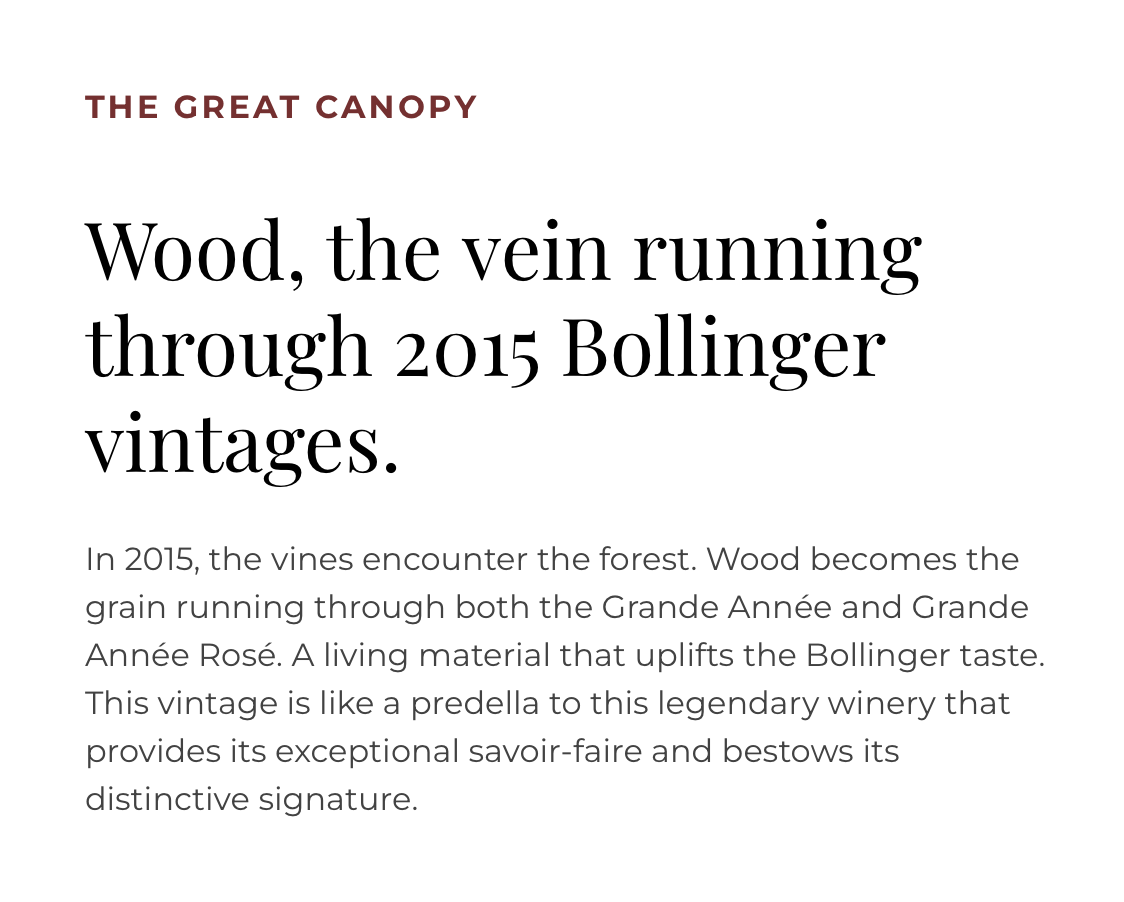Select the word "vein" in the headline

point(535,252)
